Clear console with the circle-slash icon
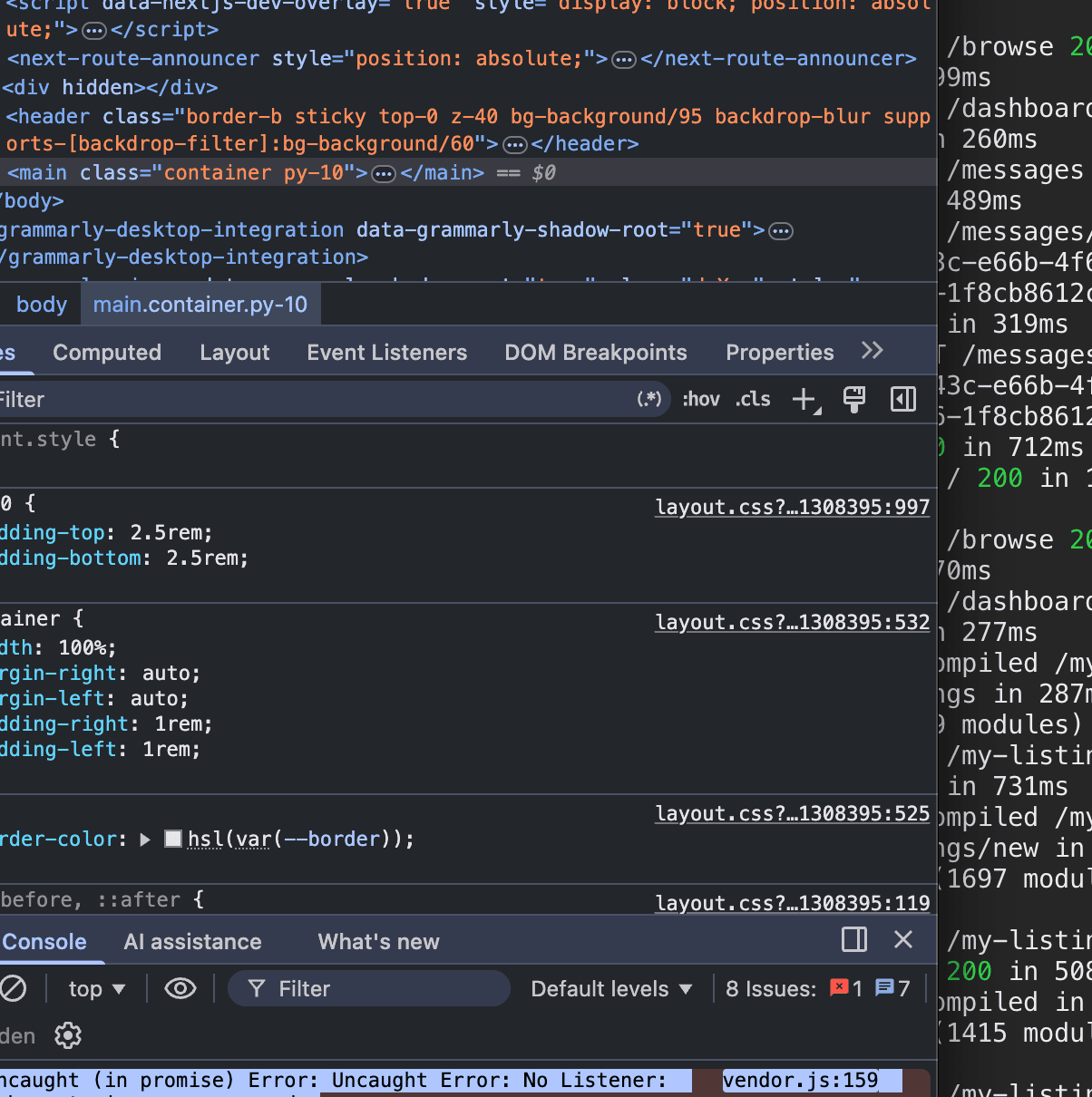 pos(13,988)
